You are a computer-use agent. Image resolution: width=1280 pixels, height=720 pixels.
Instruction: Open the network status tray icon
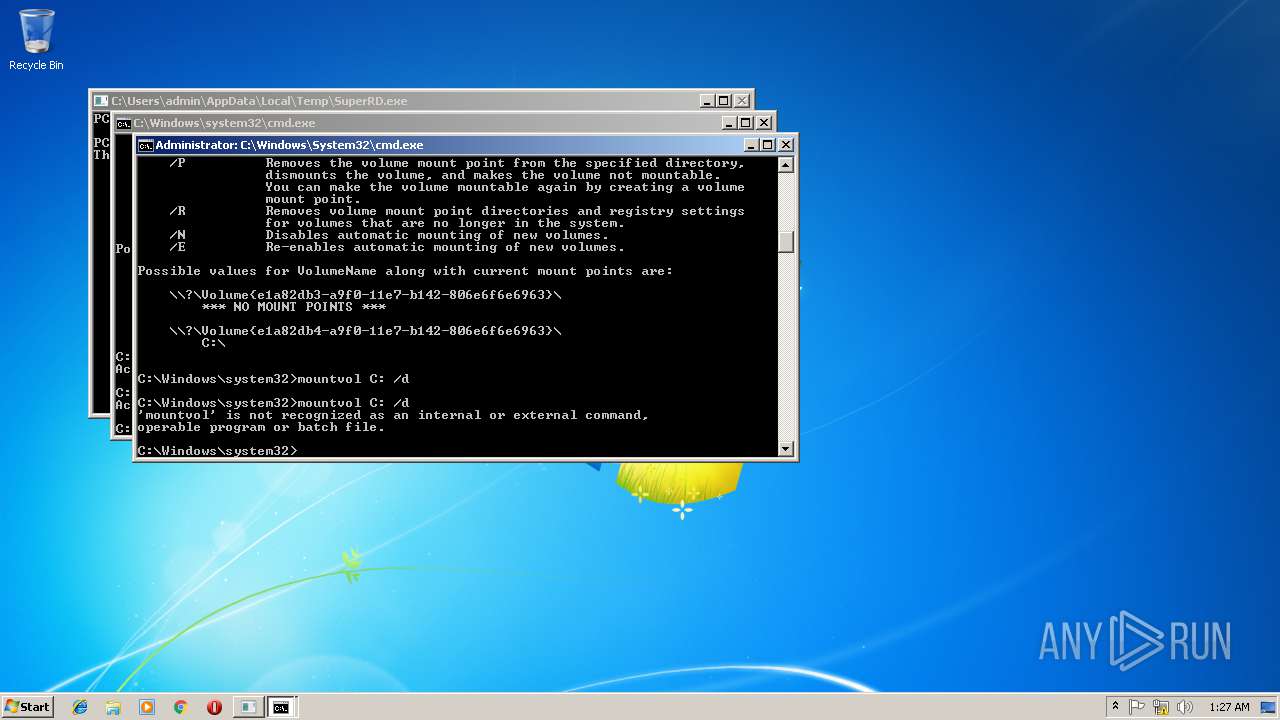click(1161, 707)
